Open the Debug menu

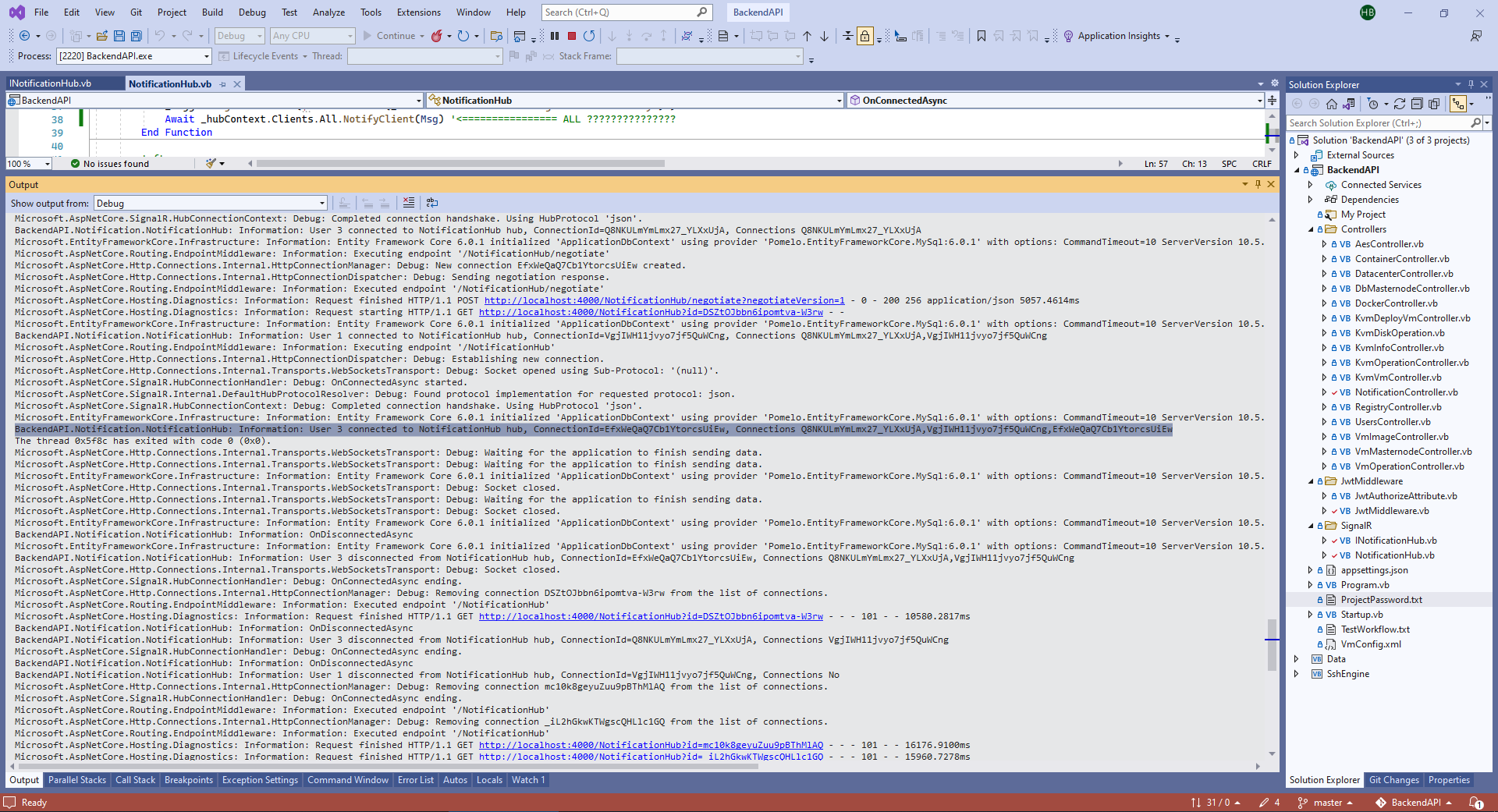[251, 12]
